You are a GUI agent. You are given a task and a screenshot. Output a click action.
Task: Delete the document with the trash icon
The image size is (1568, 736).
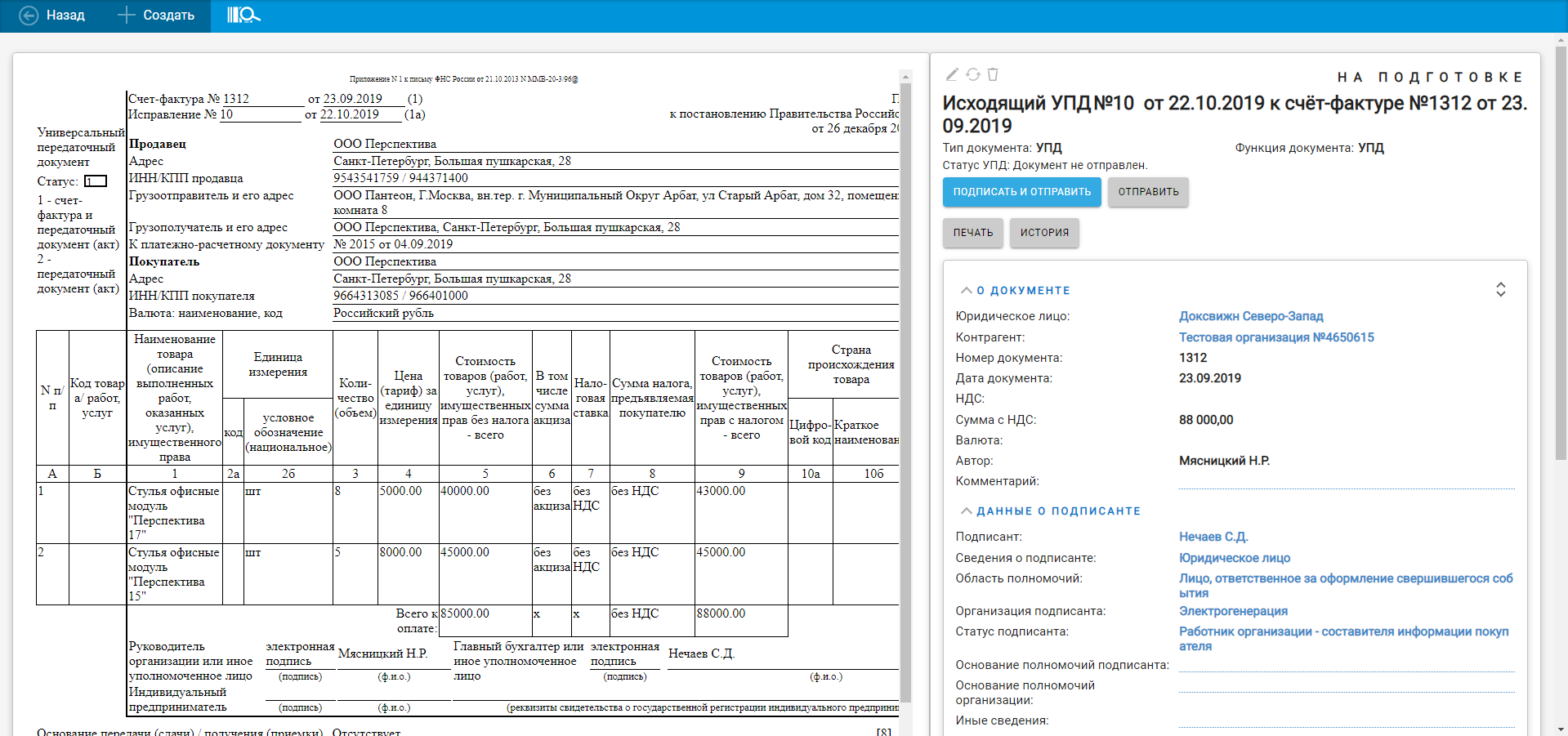[x=993, y=74]
